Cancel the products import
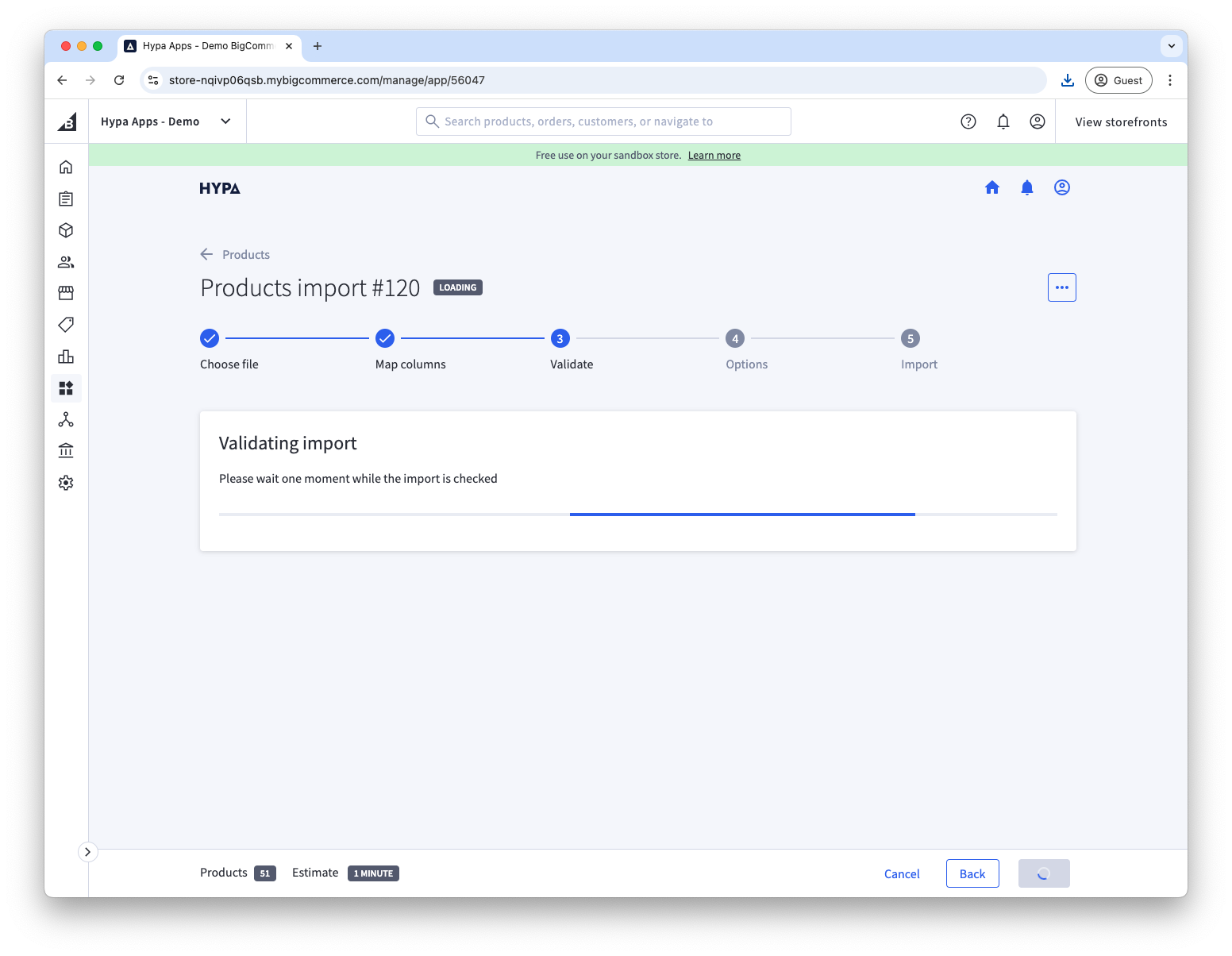This screenshot has height=956, width=1232. 902,873
